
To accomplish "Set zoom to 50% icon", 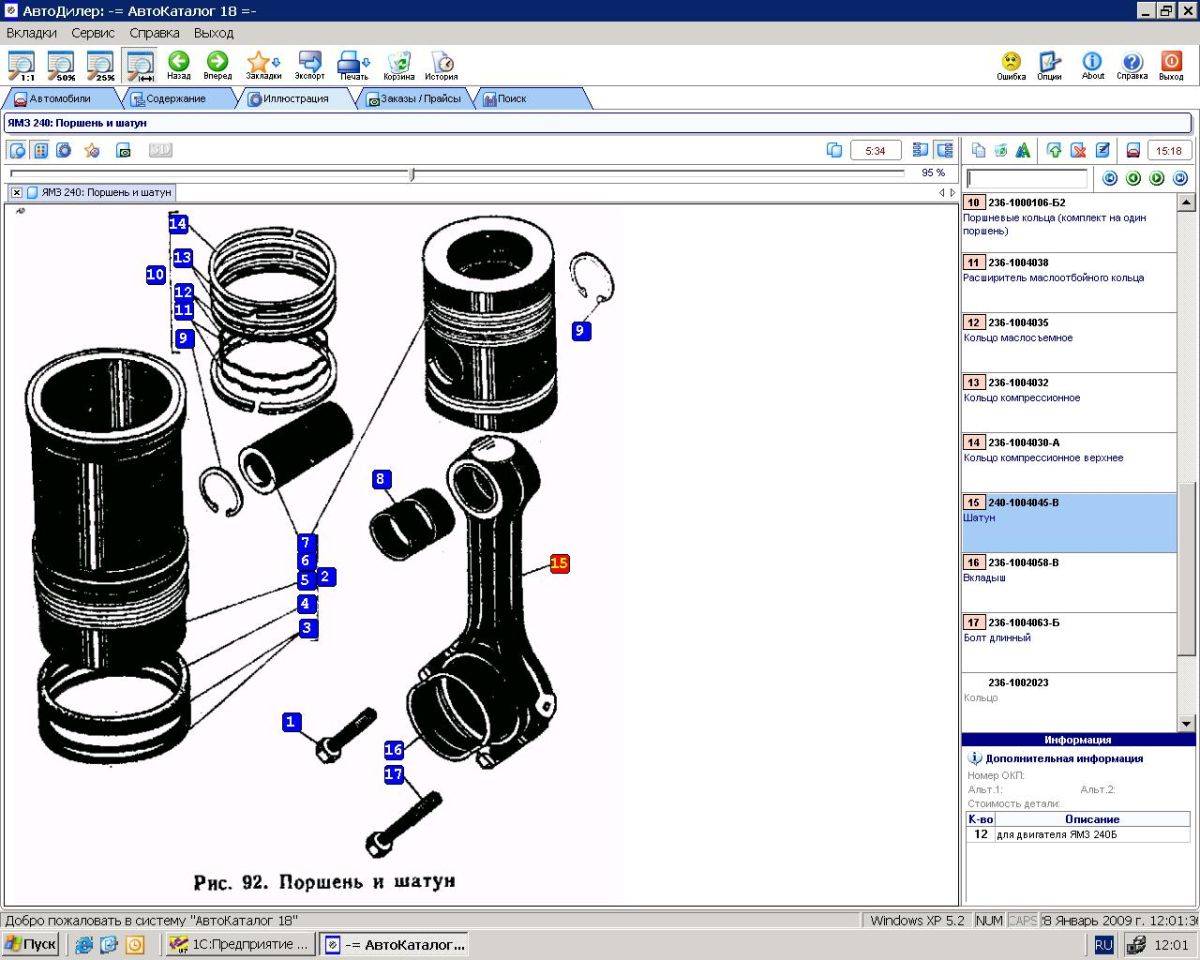I will click(x=61, y=65).
